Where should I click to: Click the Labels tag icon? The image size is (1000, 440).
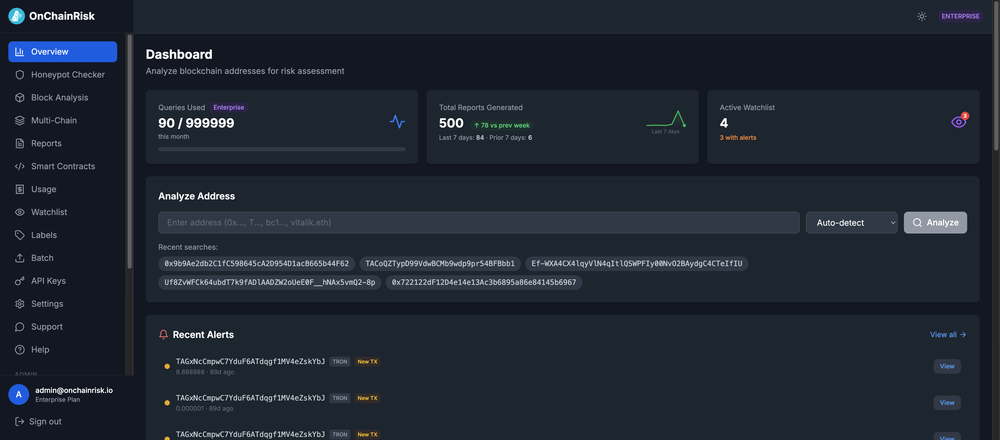(x=20, y=235)
